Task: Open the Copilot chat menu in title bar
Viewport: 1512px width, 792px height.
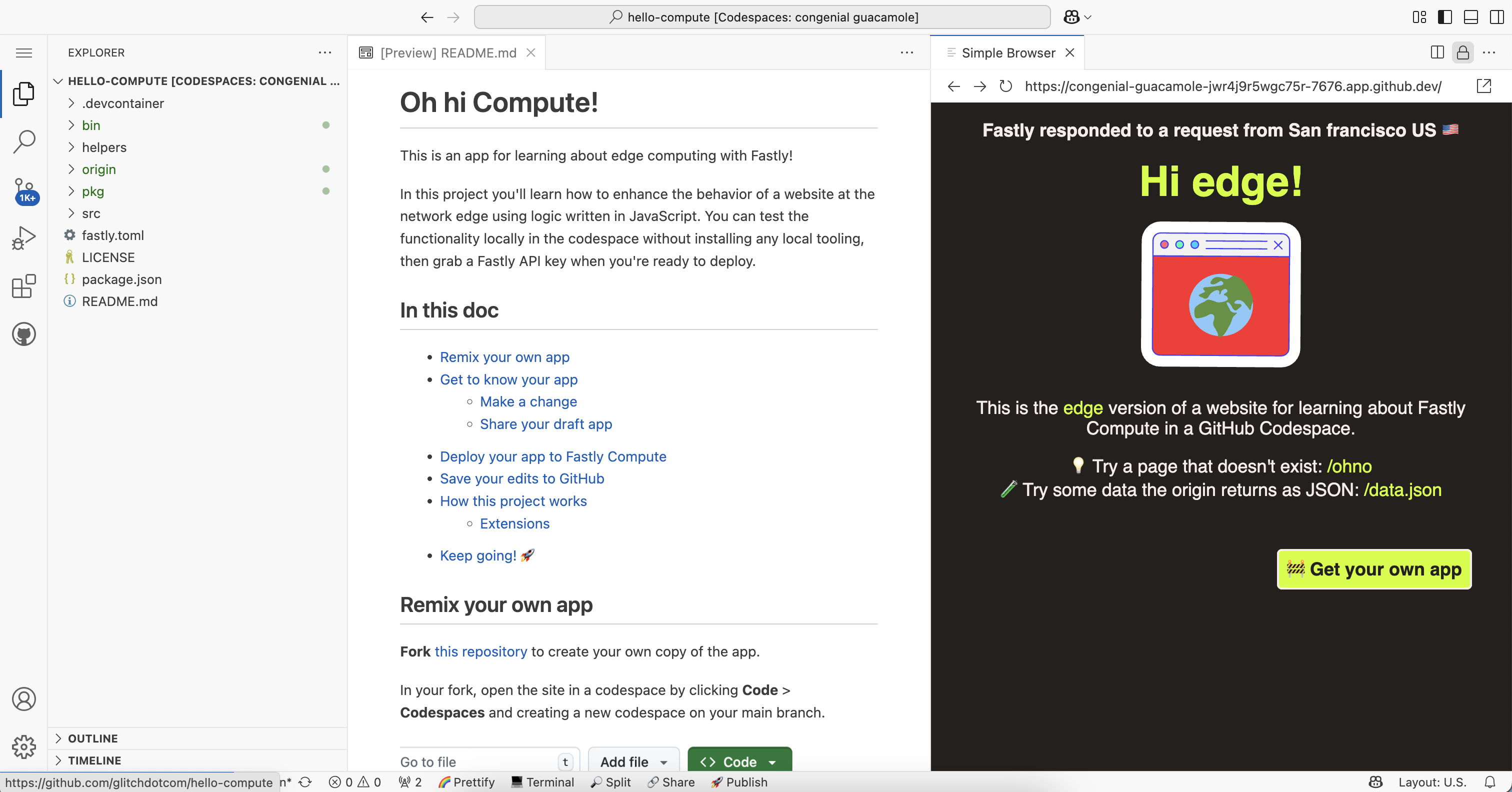Action: pos(1077,17)
